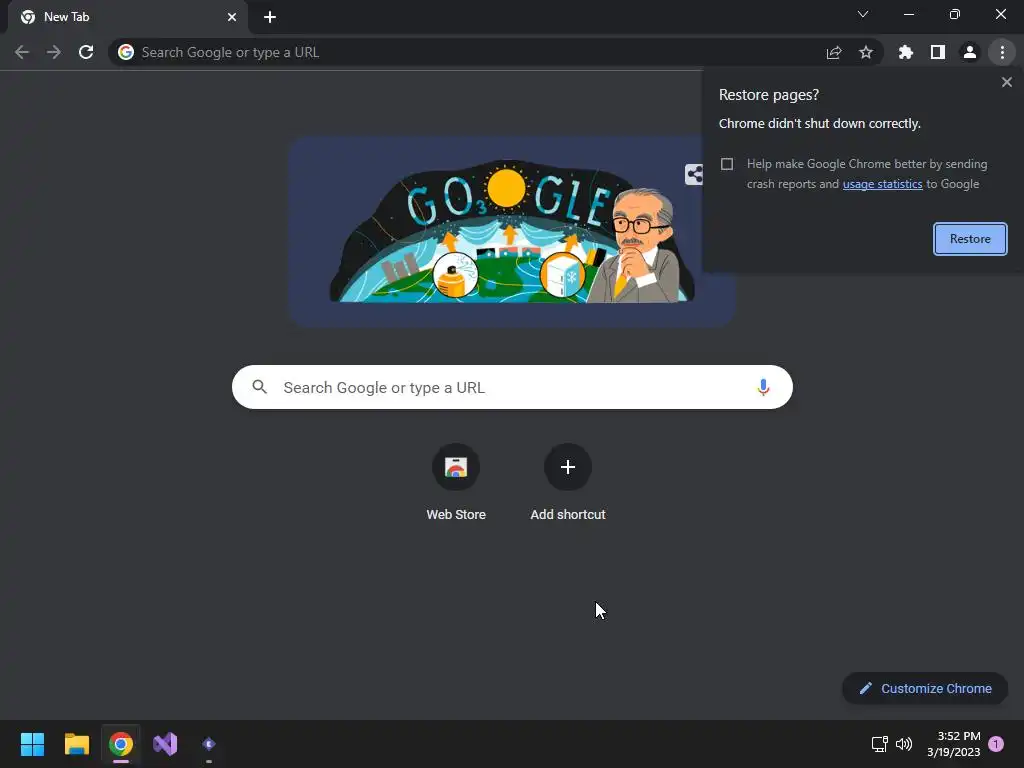The width and height of the screenshot is (1024, 768).
Task: Open a new tab with plus button
Action: (x=270, y=17)
